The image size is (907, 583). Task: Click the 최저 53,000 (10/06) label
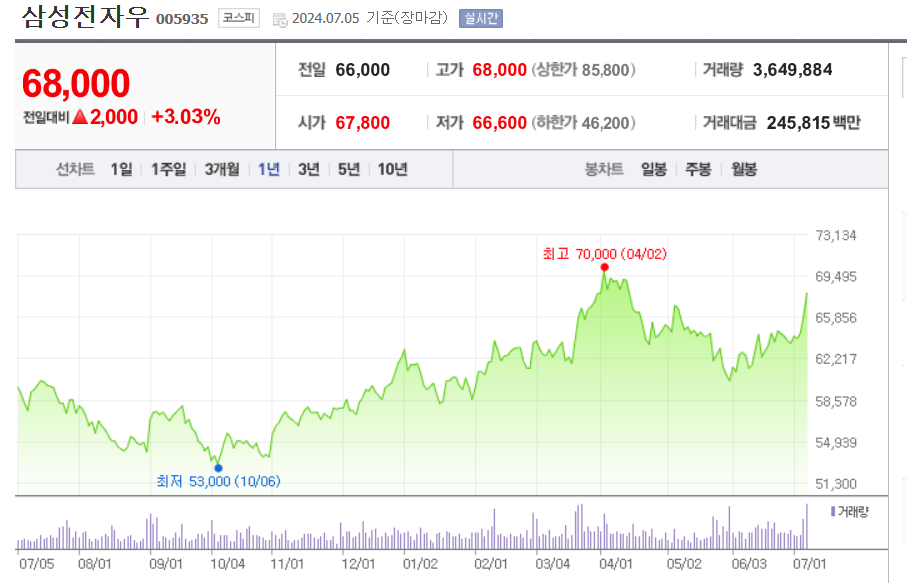[x=218, y=481]
